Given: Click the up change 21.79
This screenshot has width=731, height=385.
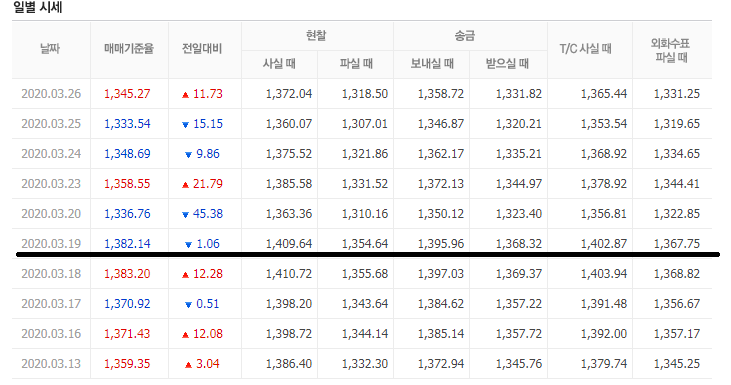Looking at the screenshot, I should pos(202,184).
